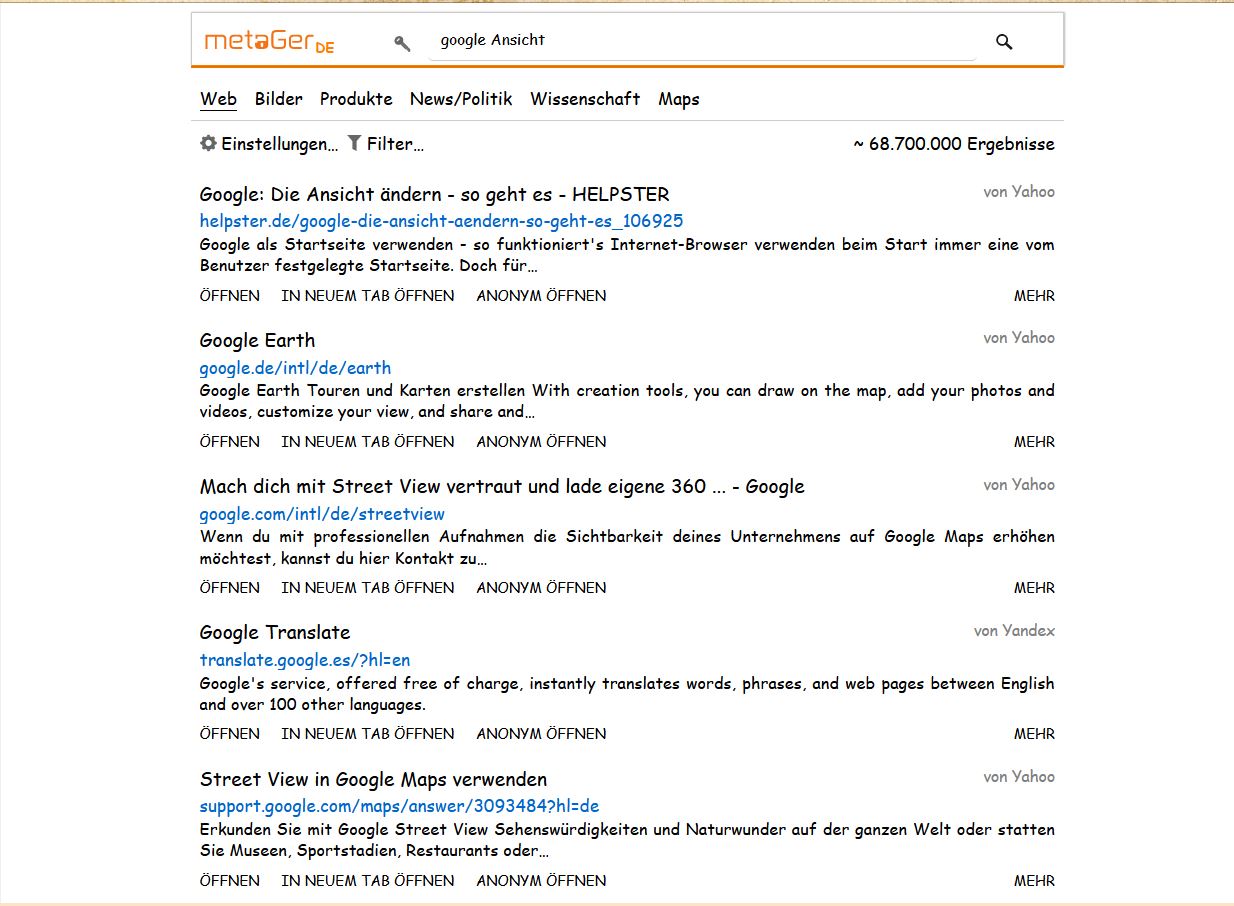Click ÖFFNEN under 'Street View in Google Maps'
This screenshot has height=906, width=1234.
[229, 880]
